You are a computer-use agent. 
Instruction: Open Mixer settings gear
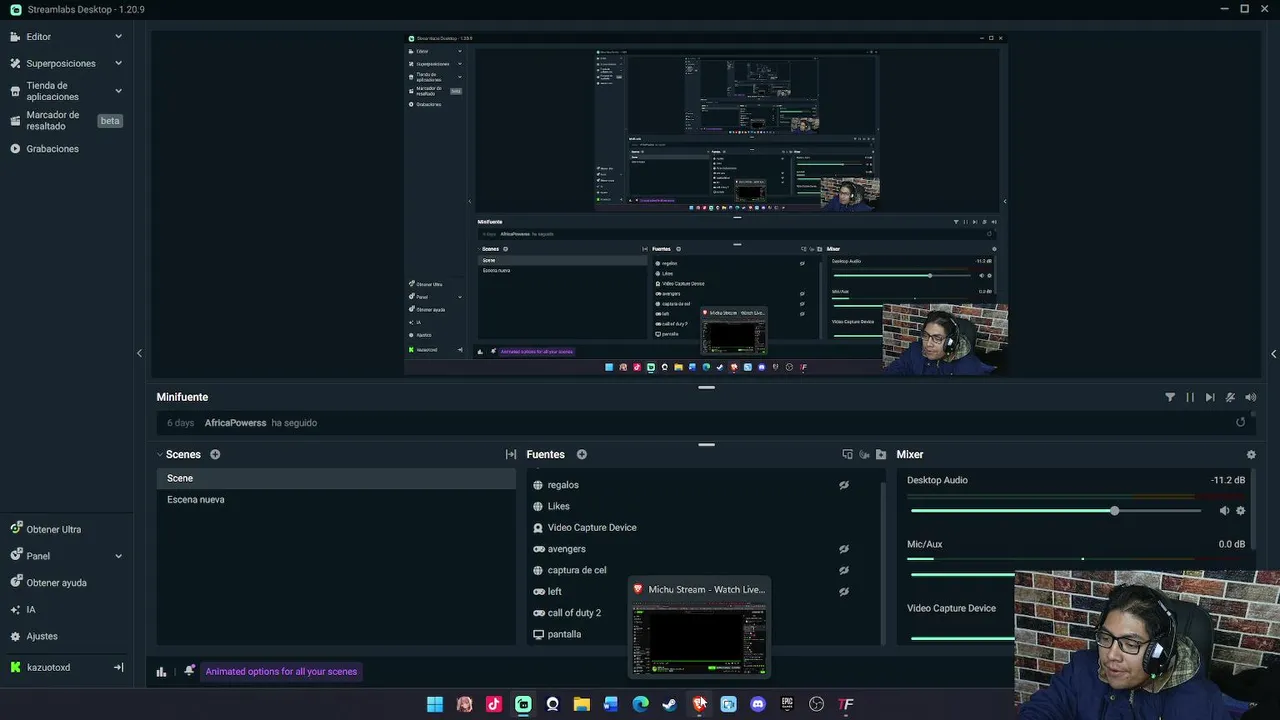[x=1251, y=454]
